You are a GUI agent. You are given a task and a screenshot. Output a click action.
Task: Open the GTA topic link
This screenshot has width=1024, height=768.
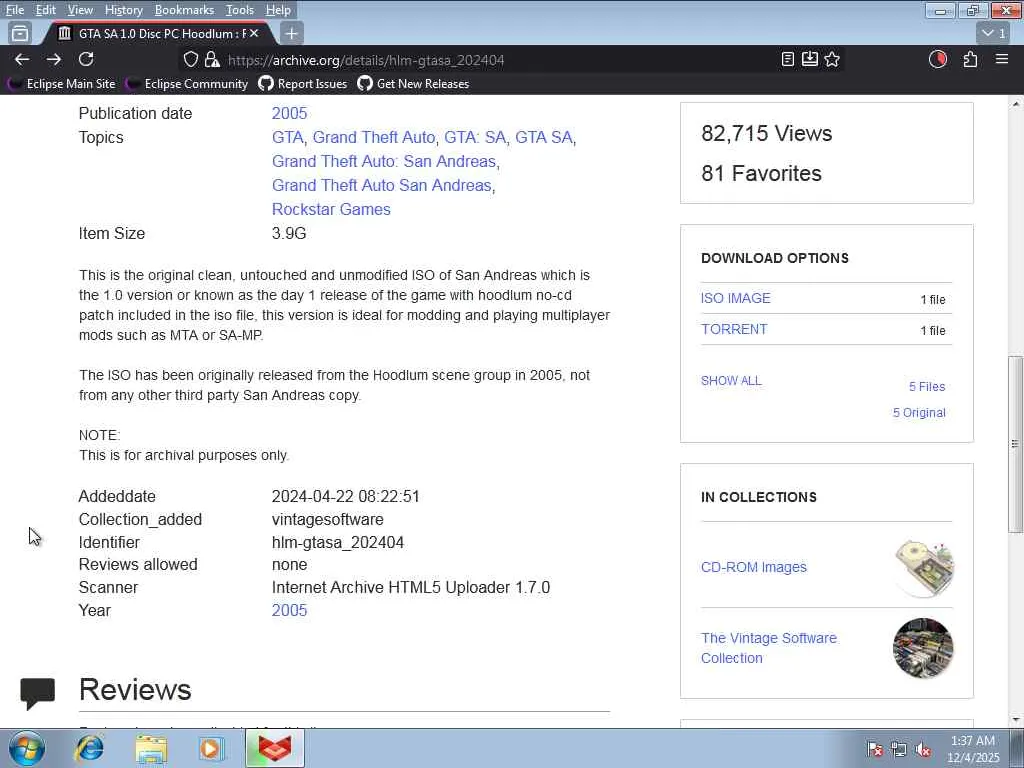[287, 137]
